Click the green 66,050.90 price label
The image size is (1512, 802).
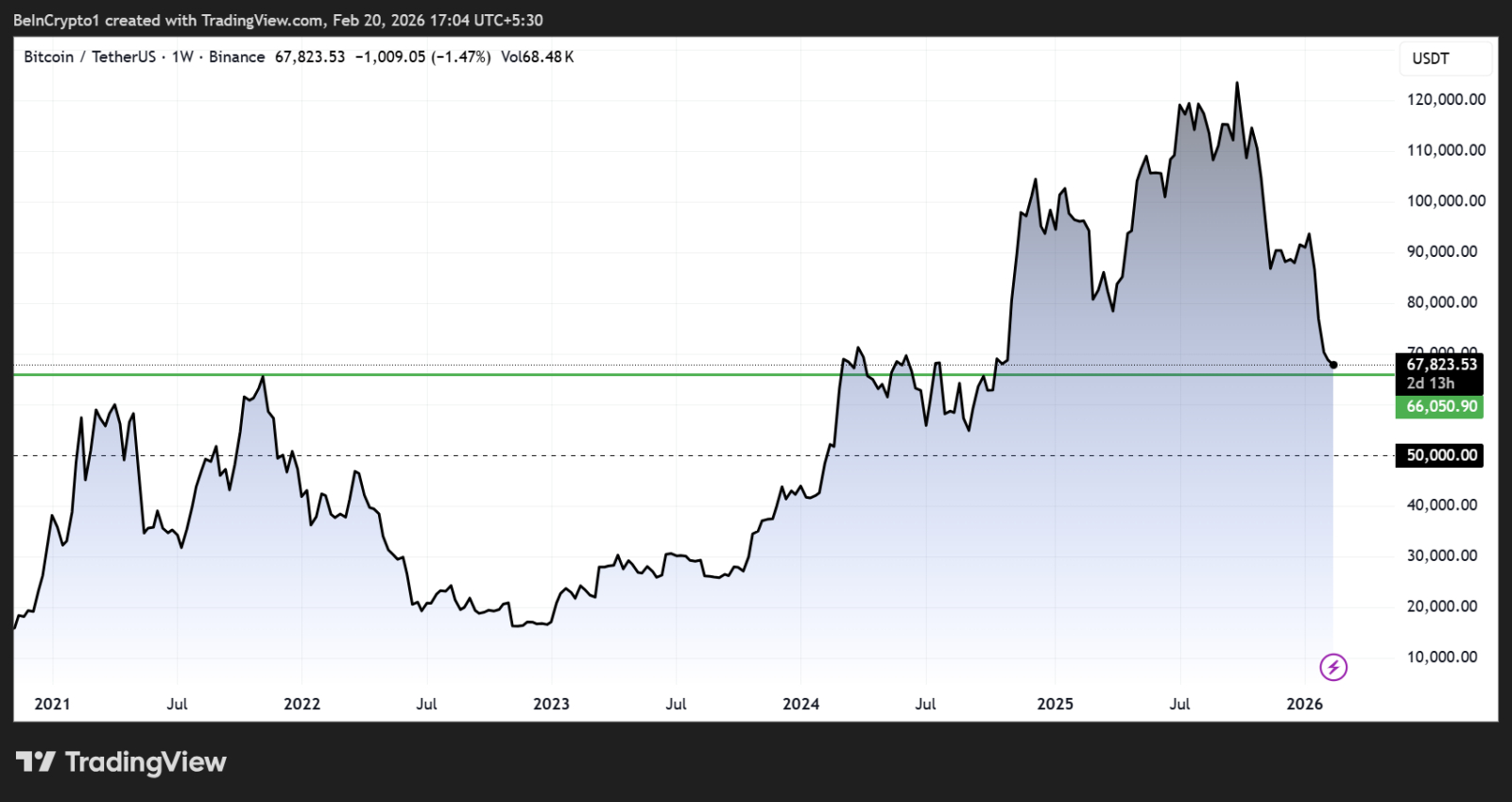click(x=1440, y=406)
